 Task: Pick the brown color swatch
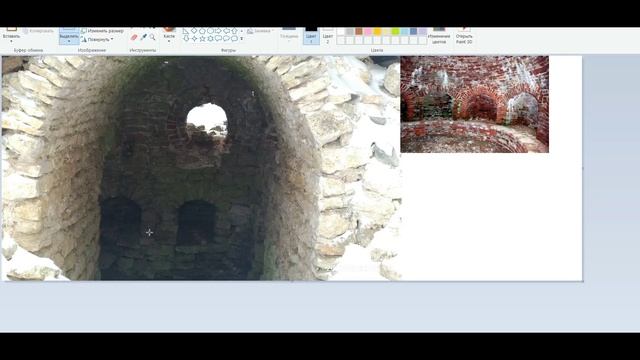359,31
